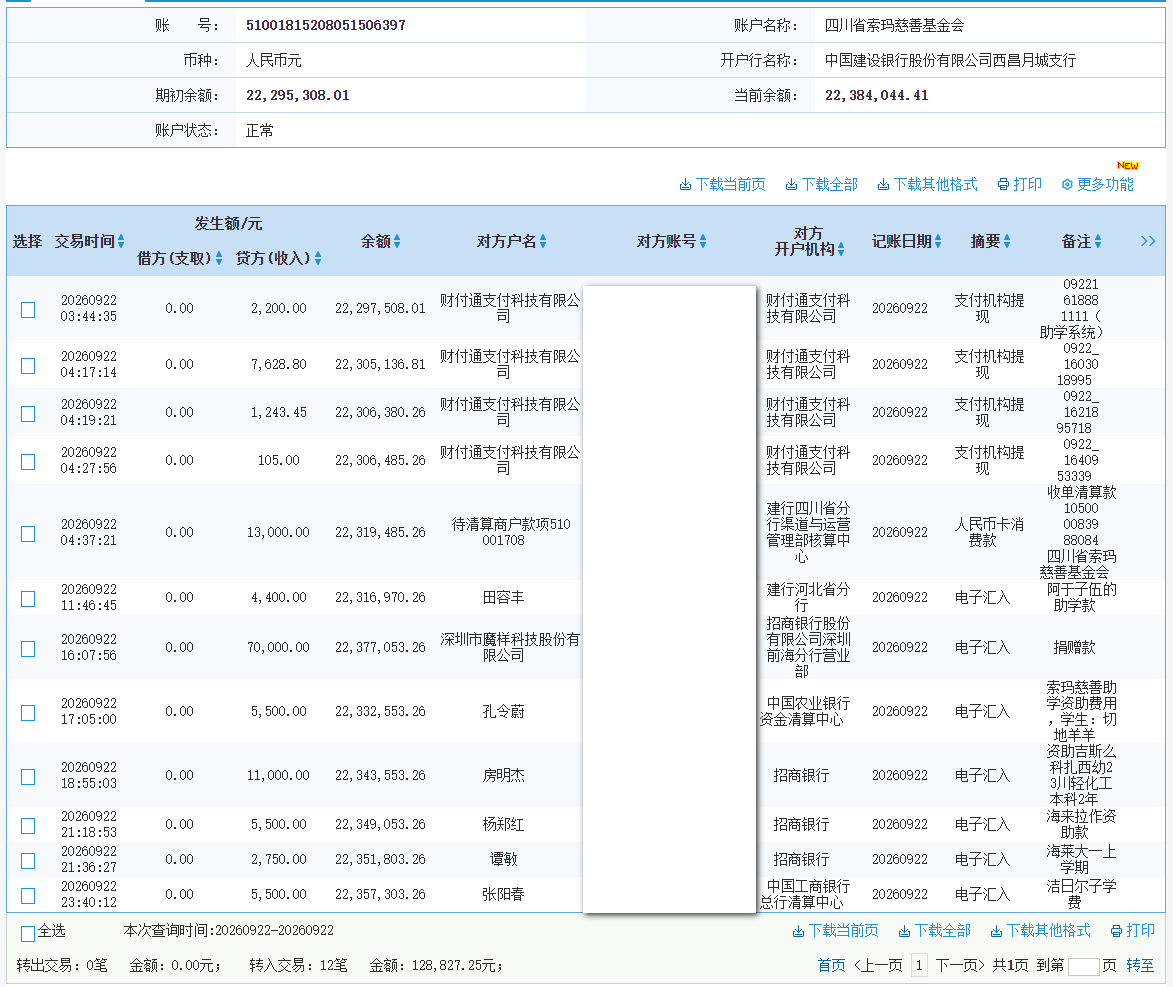Click the 人民币卡消费款 summary cell
The image size is (1173, 987).
(989, 532)
